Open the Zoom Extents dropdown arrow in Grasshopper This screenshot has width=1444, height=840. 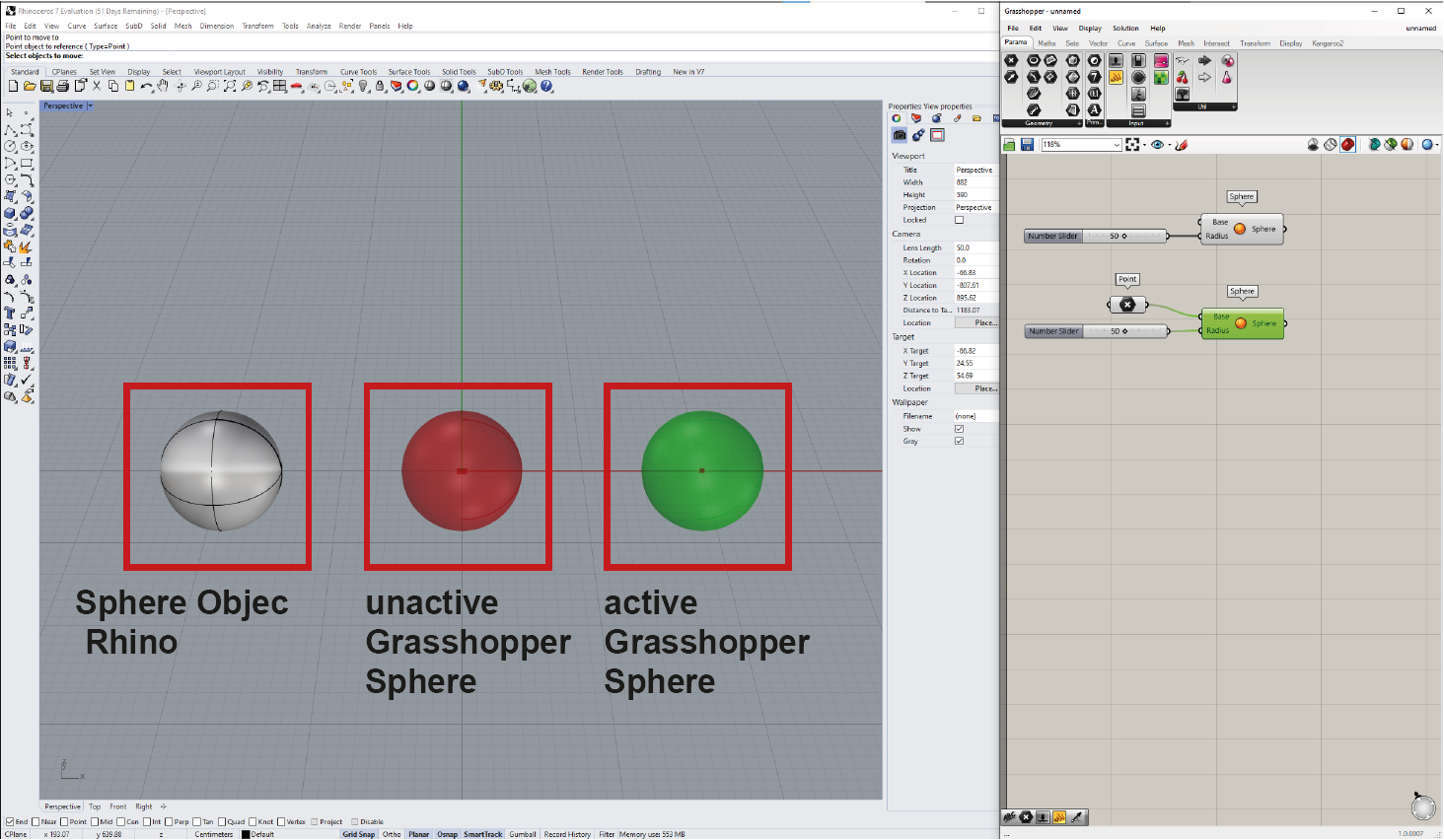[1144, 145]
